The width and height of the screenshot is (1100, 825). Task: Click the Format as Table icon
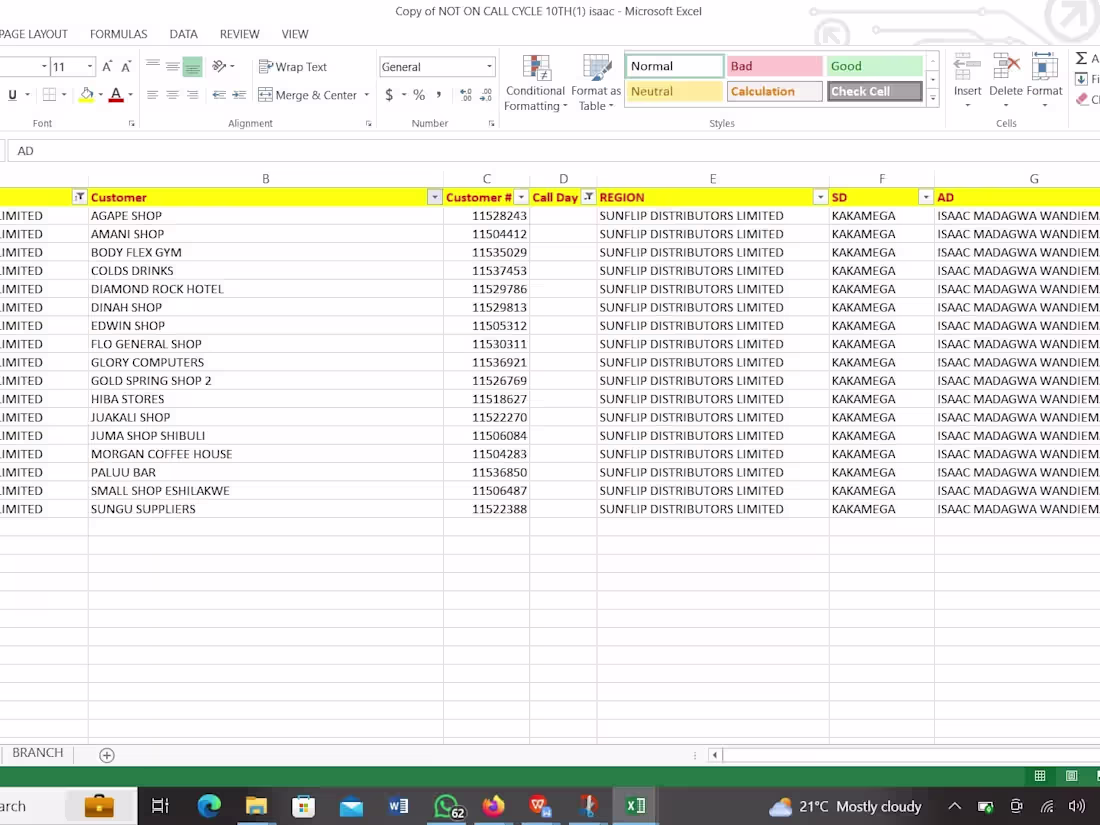pyautogui.click(x=596, y=83)
